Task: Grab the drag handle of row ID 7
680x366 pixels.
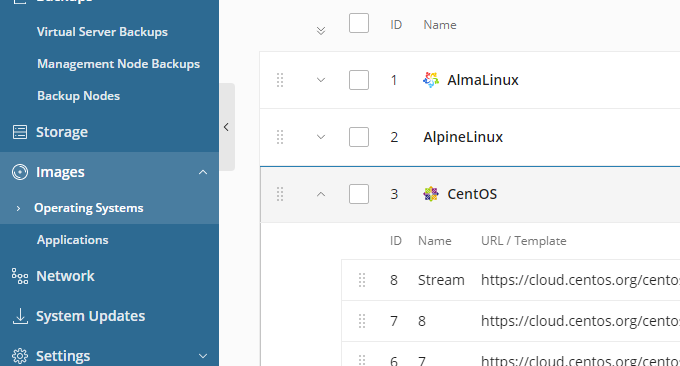Action: pos(362,321)
